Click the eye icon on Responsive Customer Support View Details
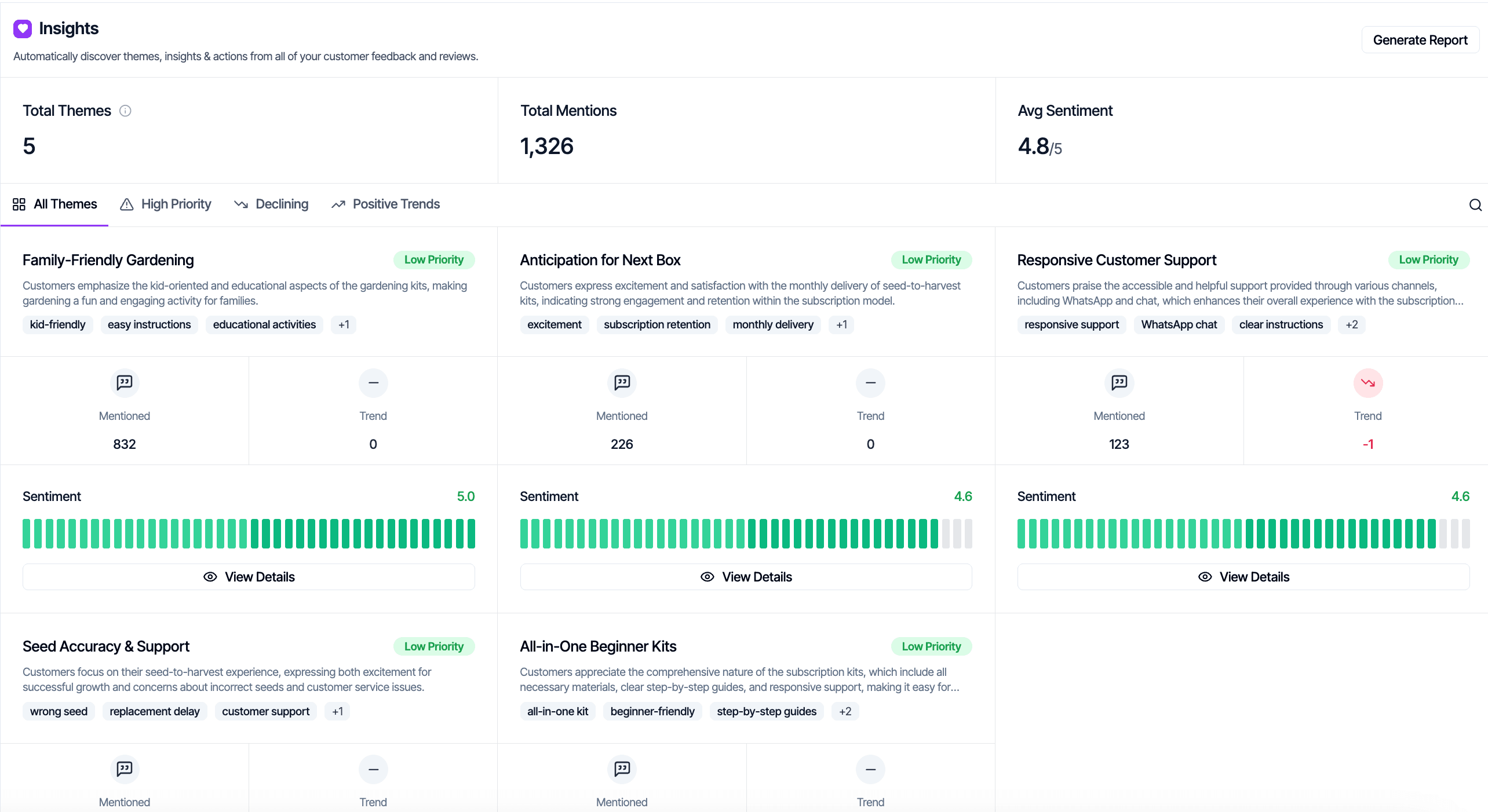 point(1205,576)
